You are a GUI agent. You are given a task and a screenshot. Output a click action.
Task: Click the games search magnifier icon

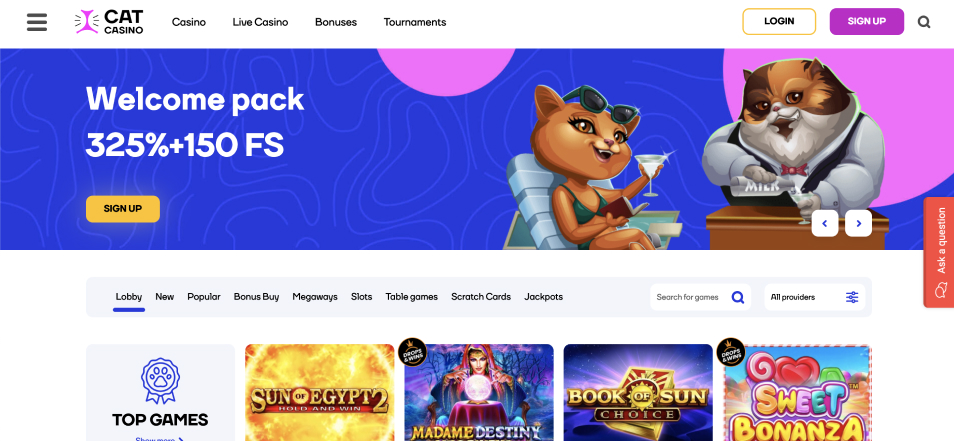737,297
